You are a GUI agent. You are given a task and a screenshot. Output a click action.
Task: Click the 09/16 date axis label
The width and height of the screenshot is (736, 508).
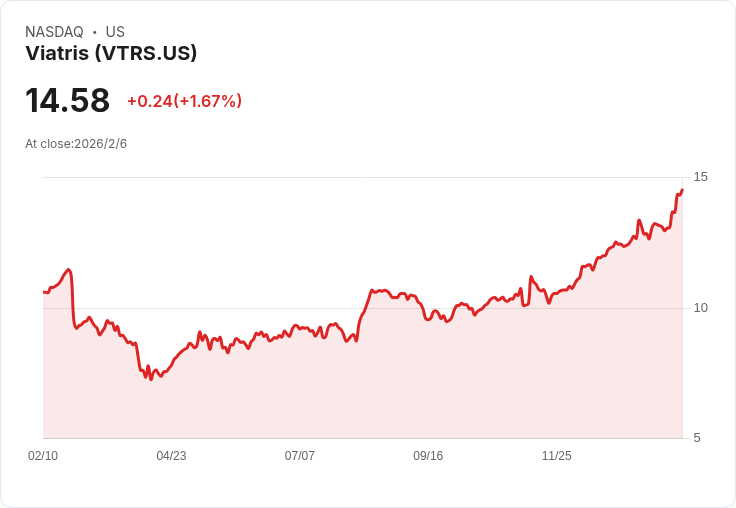(x=428, y=455)
